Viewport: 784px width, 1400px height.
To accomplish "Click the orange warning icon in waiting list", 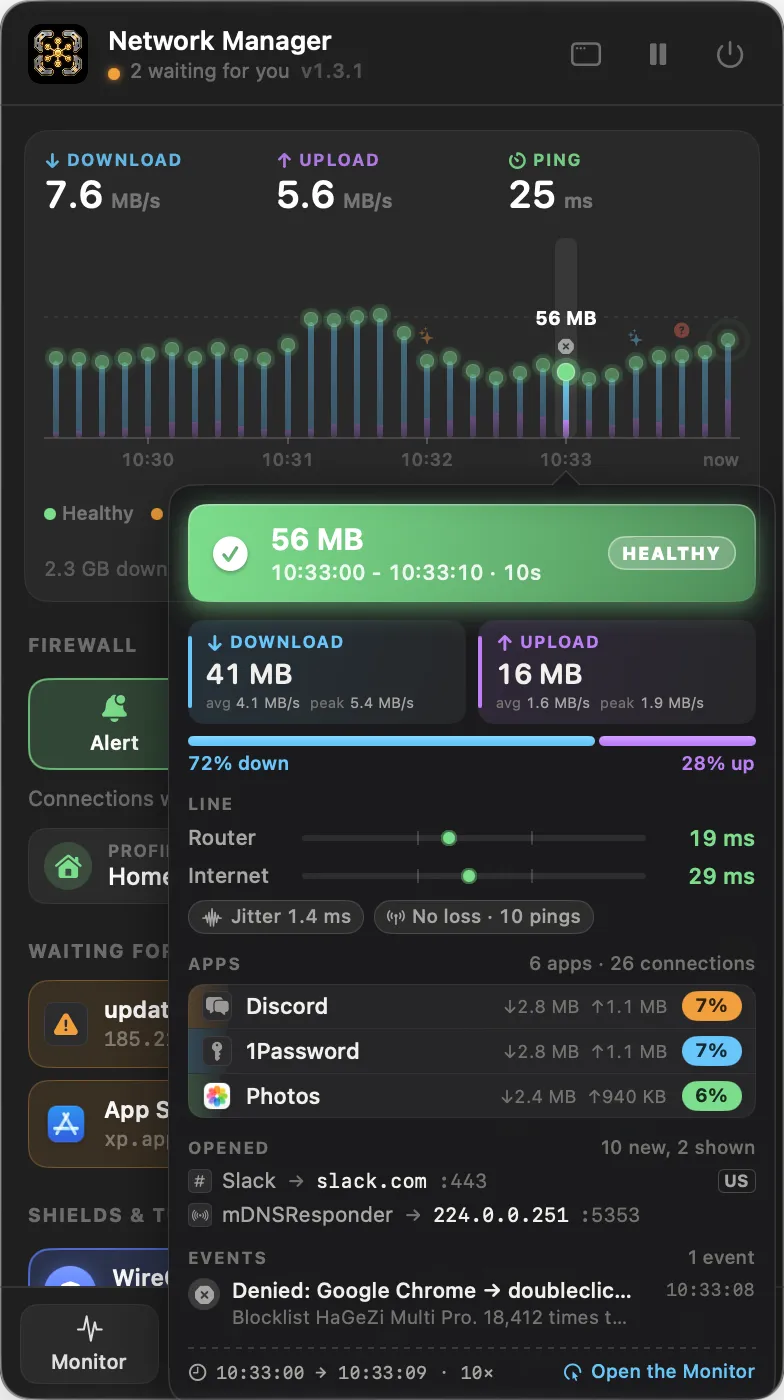I will click(66, 1023).
